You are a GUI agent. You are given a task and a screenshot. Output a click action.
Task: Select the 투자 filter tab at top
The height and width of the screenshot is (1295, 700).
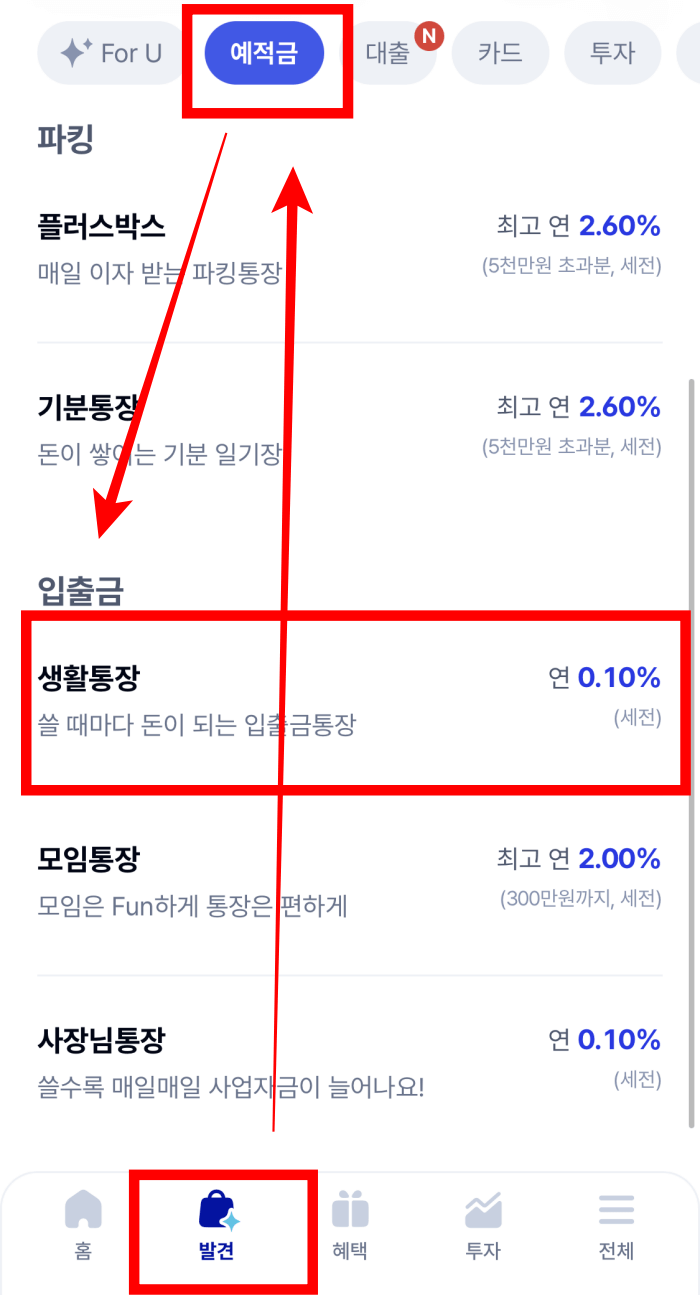click(x=613, y=53)
